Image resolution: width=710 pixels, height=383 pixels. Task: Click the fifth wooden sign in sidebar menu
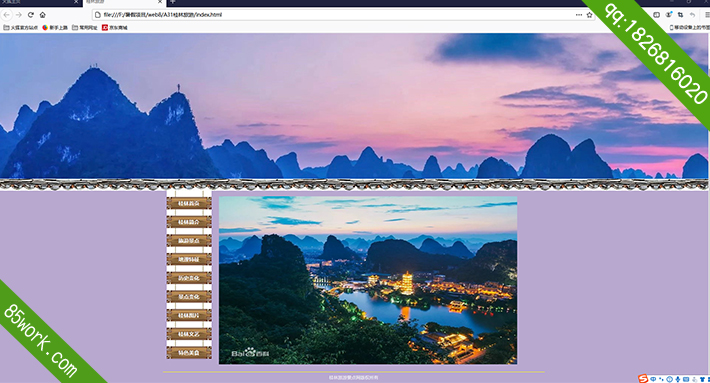[189, 278]
